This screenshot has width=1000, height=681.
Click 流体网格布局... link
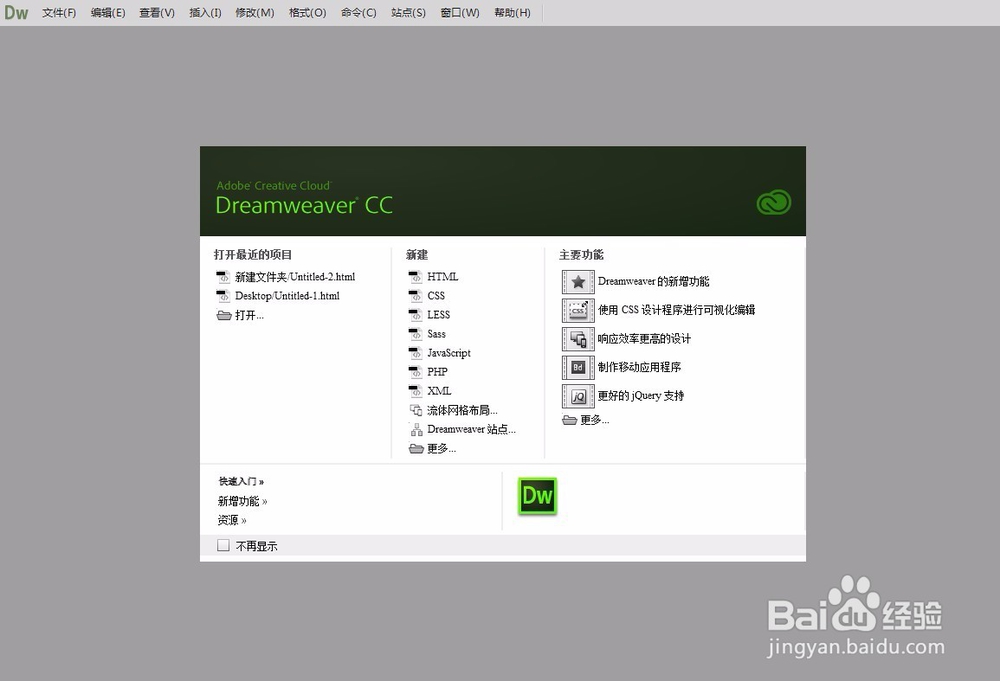pos(462,410)
